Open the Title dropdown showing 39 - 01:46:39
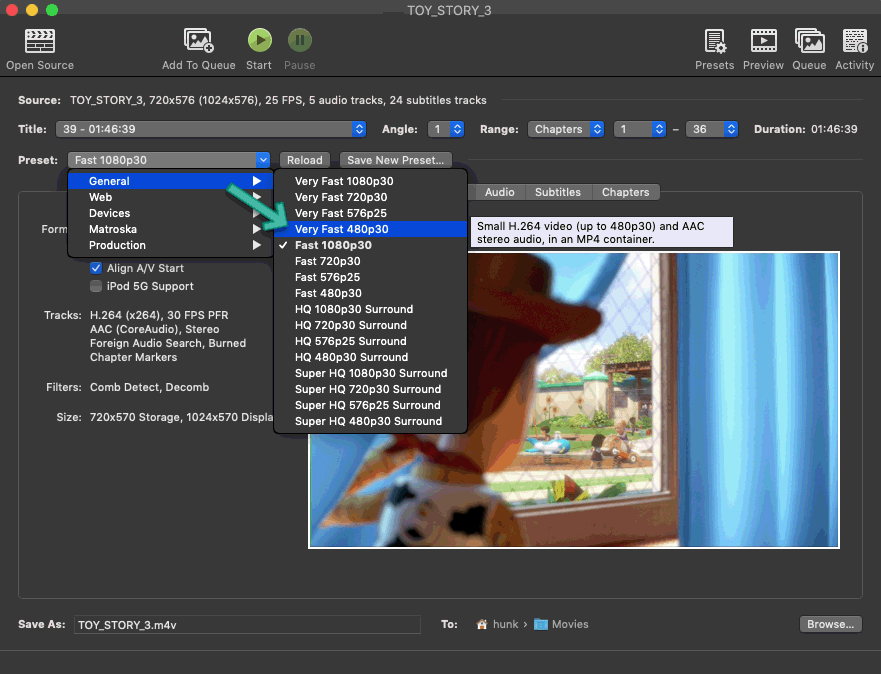This screenshot has width=881, height=674. tap(211, 129)
